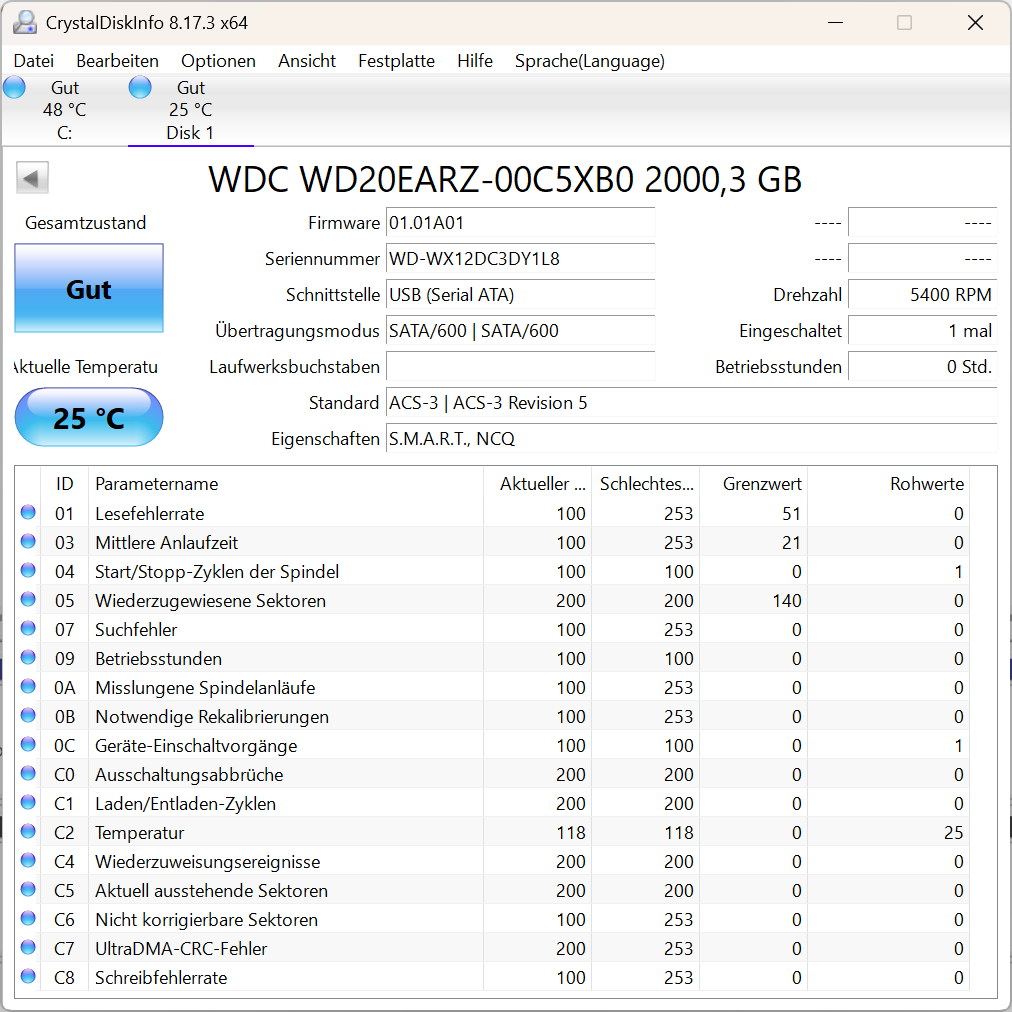This screenshot has height=1012, width=1012.
Task: Click the Gesamtzustand label
Action: tap(86, 223)
